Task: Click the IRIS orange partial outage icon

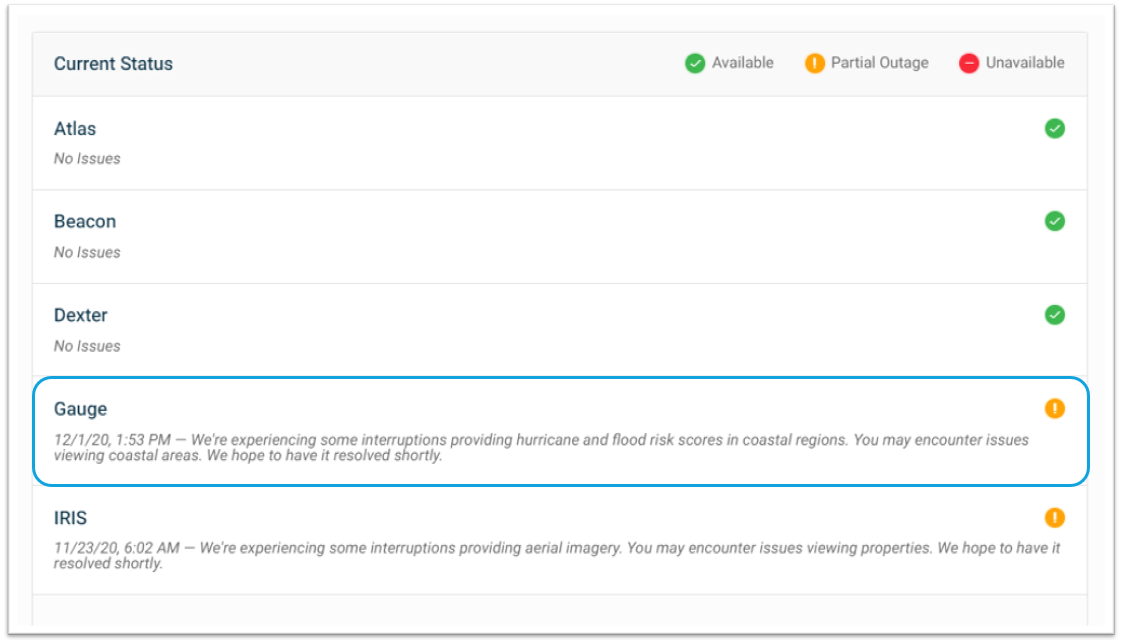Action: coord(1054,518)
